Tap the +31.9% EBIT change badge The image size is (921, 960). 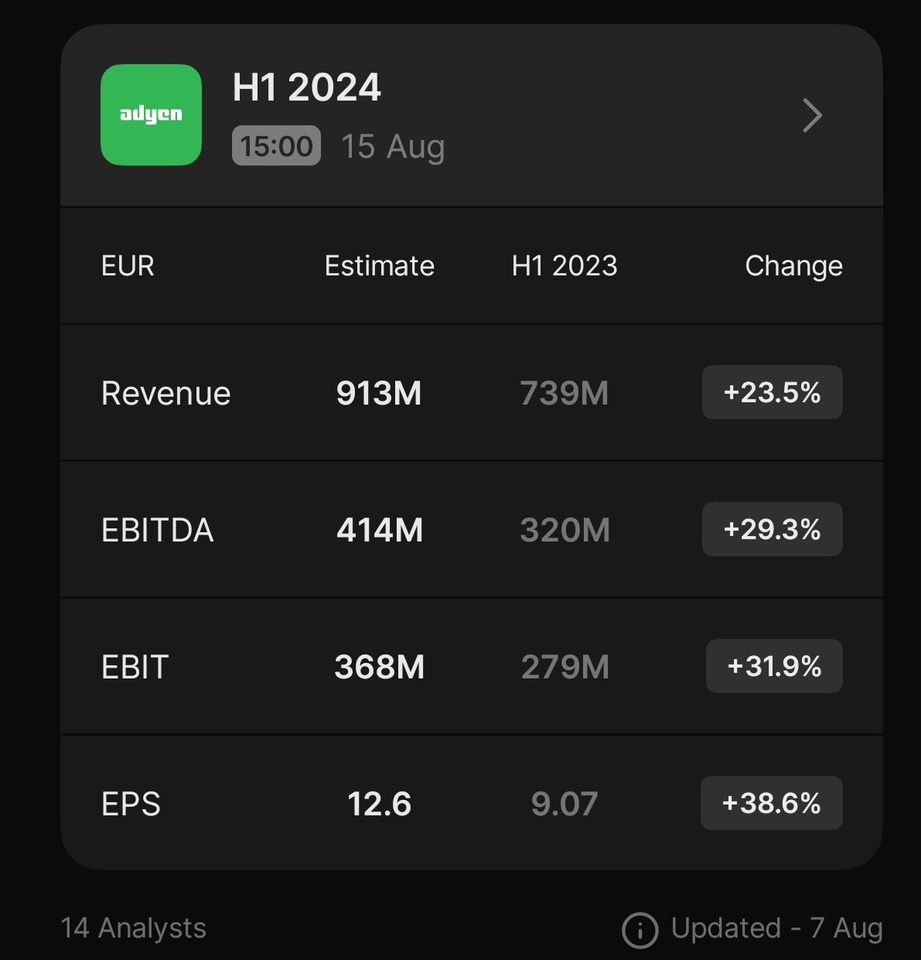tap(774, 666)
